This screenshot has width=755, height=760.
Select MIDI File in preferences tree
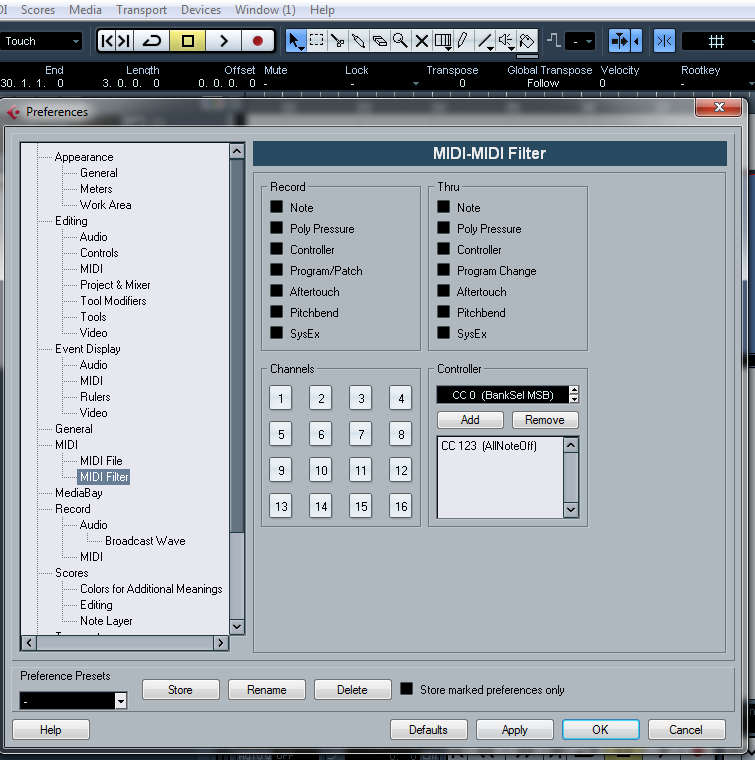101,460
